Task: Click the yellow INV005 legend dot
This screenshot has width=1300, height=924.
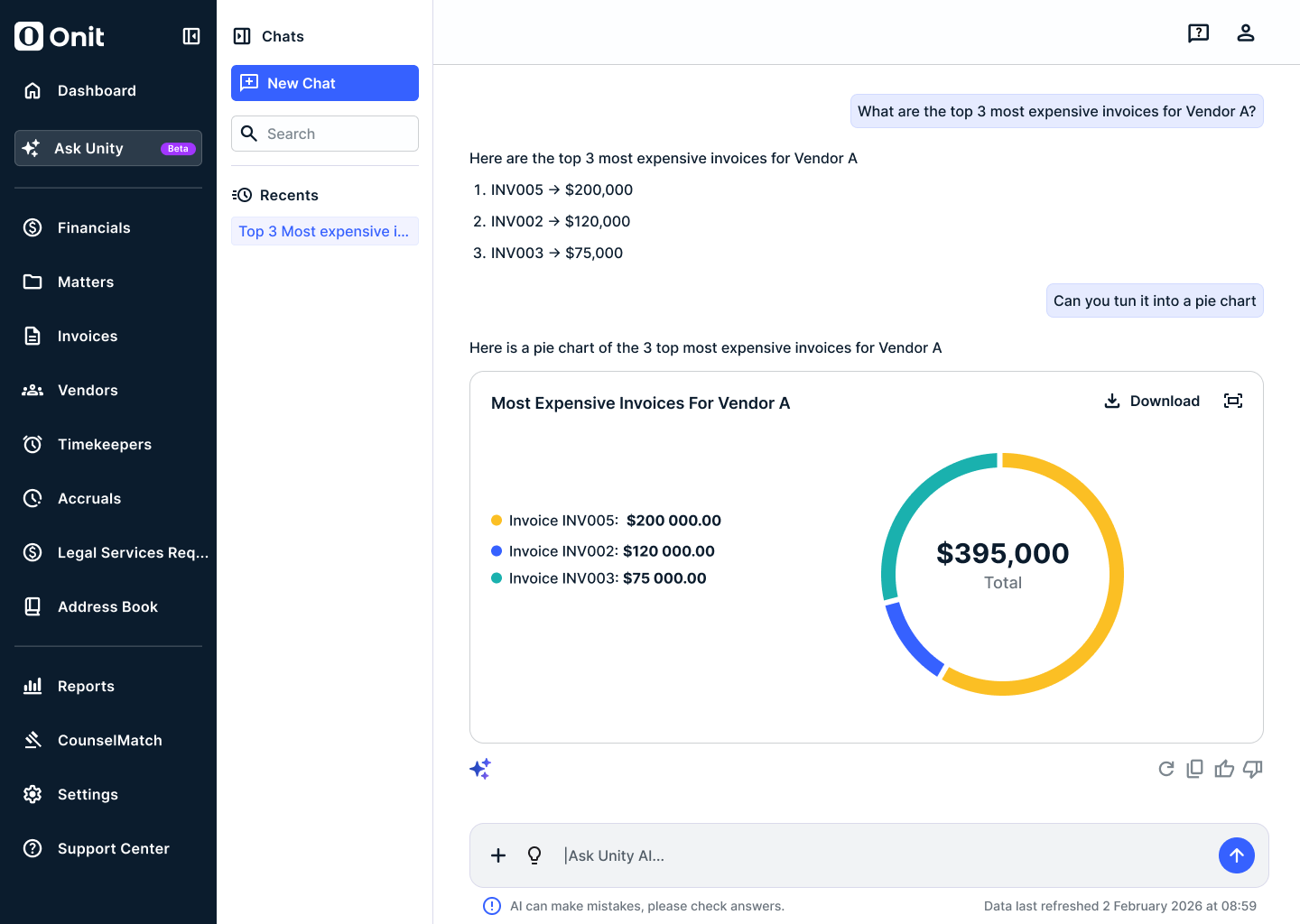Action: pyautogui.click(x=497, y=521)
